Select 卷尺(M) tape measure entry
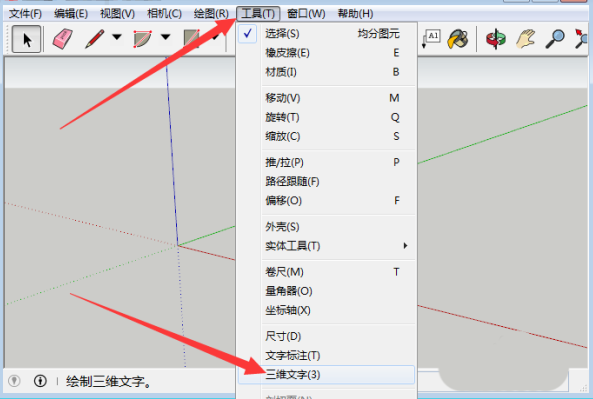The image size is (593, 399). click(326, 272)
